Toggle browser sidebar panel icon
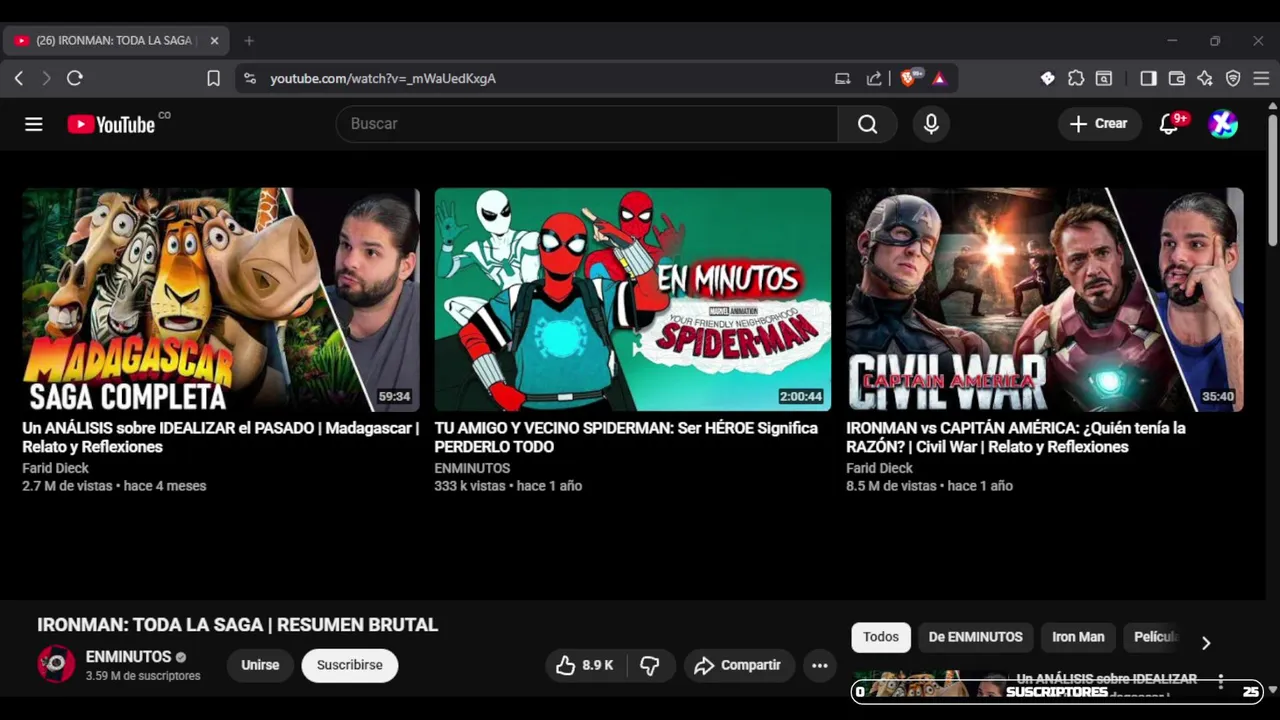The image size is (1280, 720). [x=1148, y=78]
